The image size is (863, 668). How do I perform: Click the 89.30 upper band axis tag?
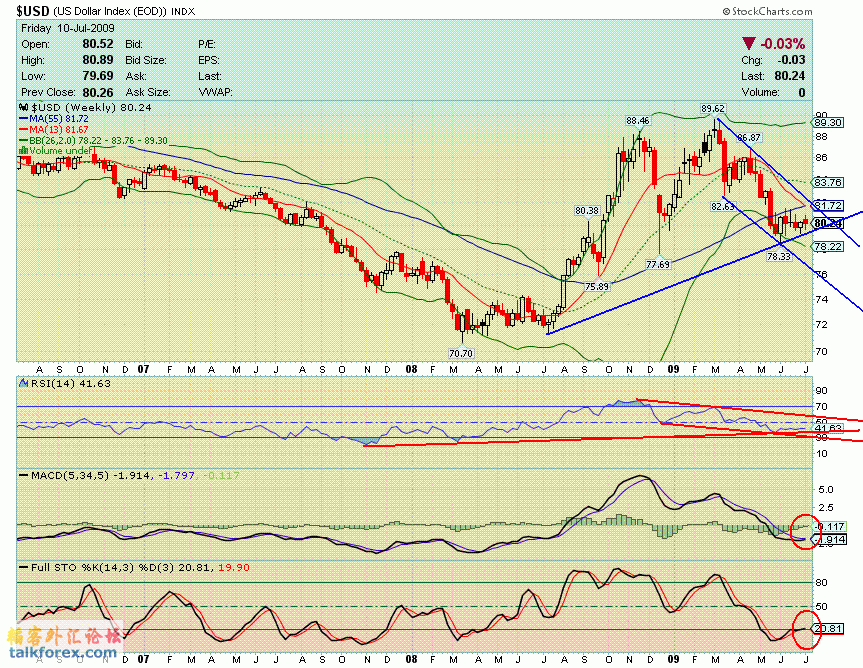point(827,123)
